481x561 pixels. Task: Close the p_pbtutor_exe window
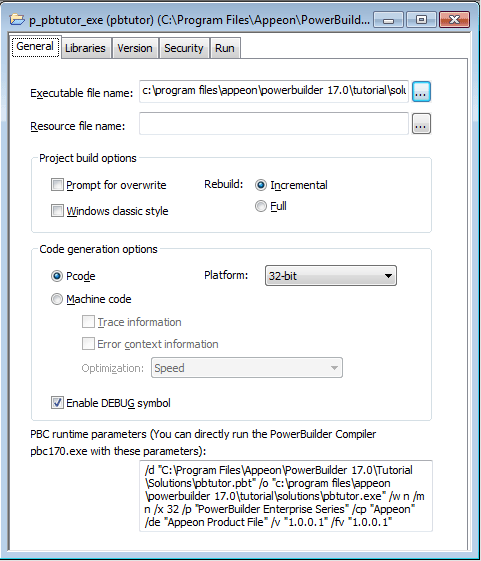point(454,20)
